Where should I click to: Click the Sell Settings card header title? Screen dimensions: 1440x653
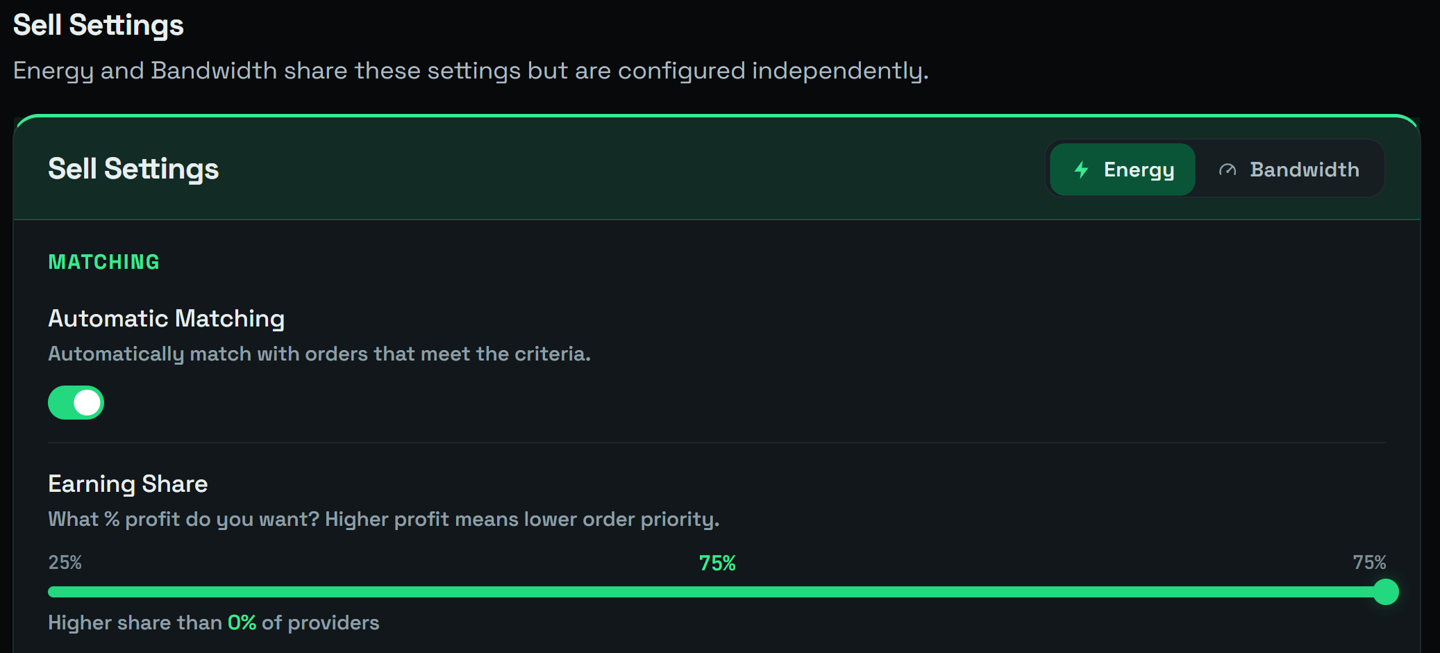133,169
